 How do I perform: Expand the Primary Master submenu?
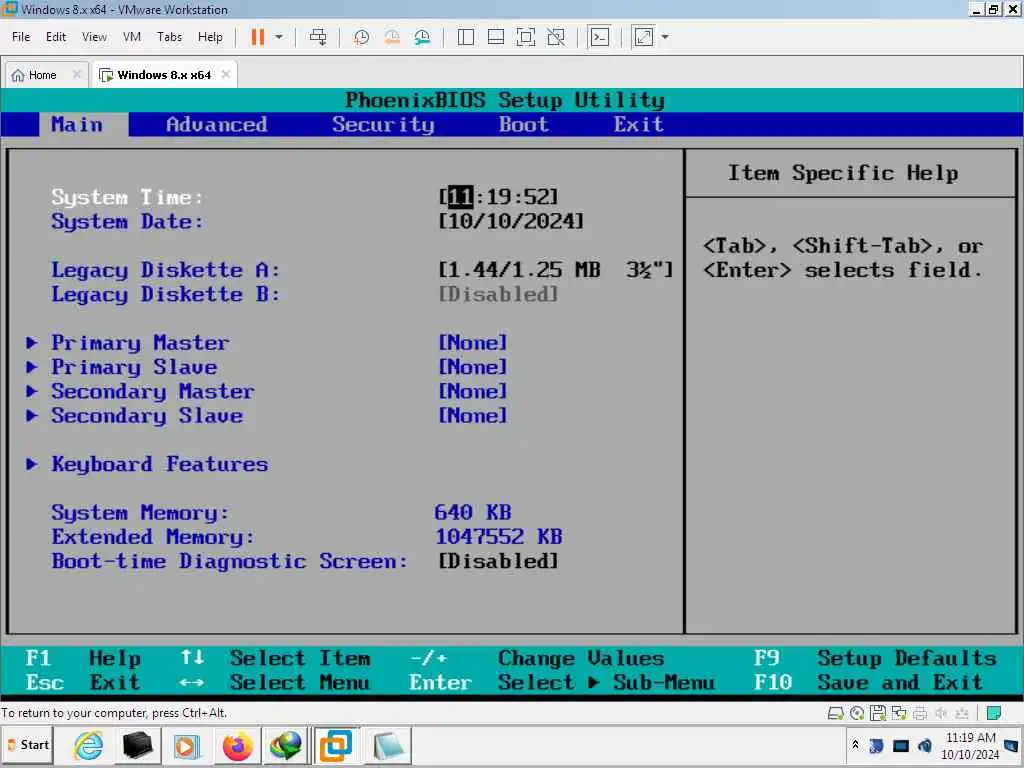tap(140, 343)
